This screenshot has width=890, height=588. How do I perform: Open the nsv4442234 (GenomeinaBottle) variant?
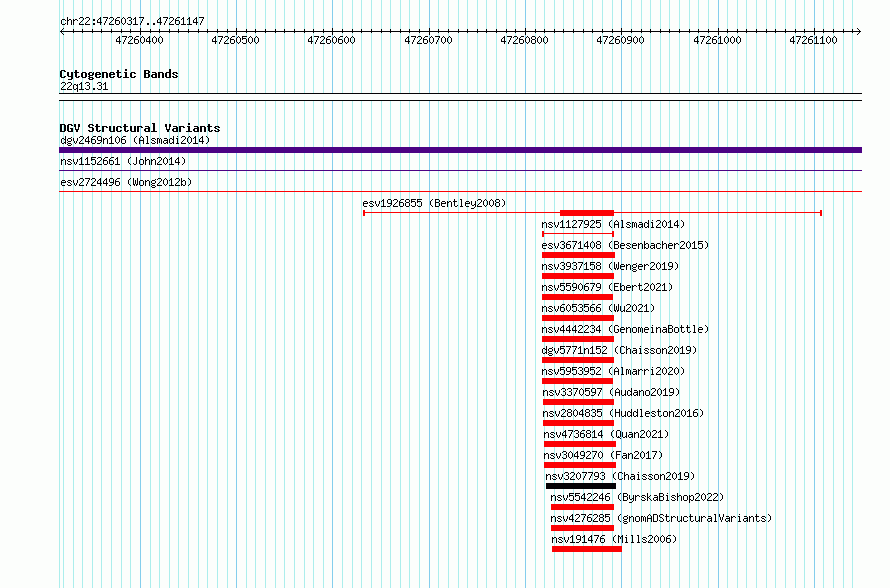pyautogui.click(x=625, y=329)
